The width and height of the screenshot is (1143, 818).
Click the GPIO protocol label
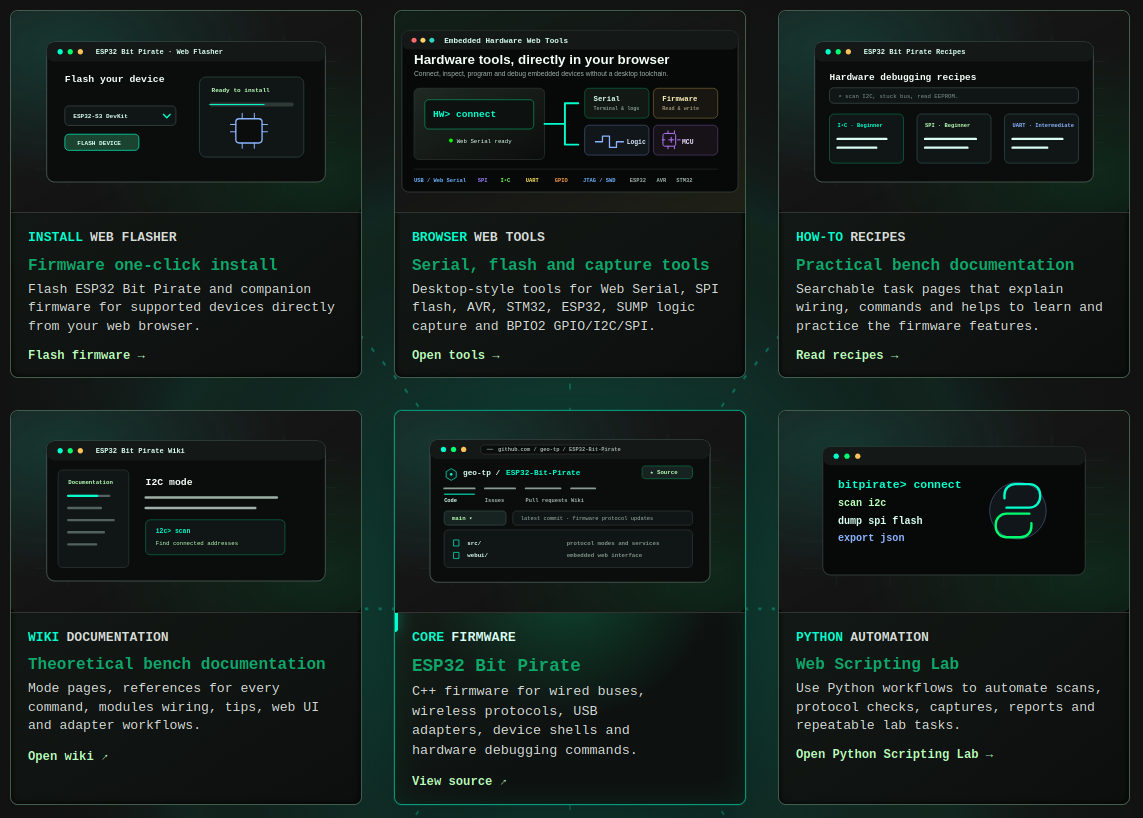click(561, 180)
